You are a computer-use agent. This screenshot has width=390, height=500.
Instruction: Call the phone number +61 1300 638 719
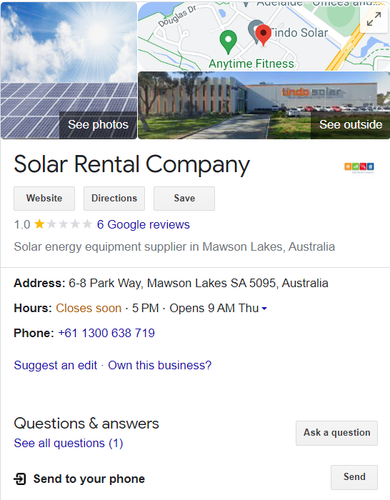pyautogui.click(x=106, y=333)
